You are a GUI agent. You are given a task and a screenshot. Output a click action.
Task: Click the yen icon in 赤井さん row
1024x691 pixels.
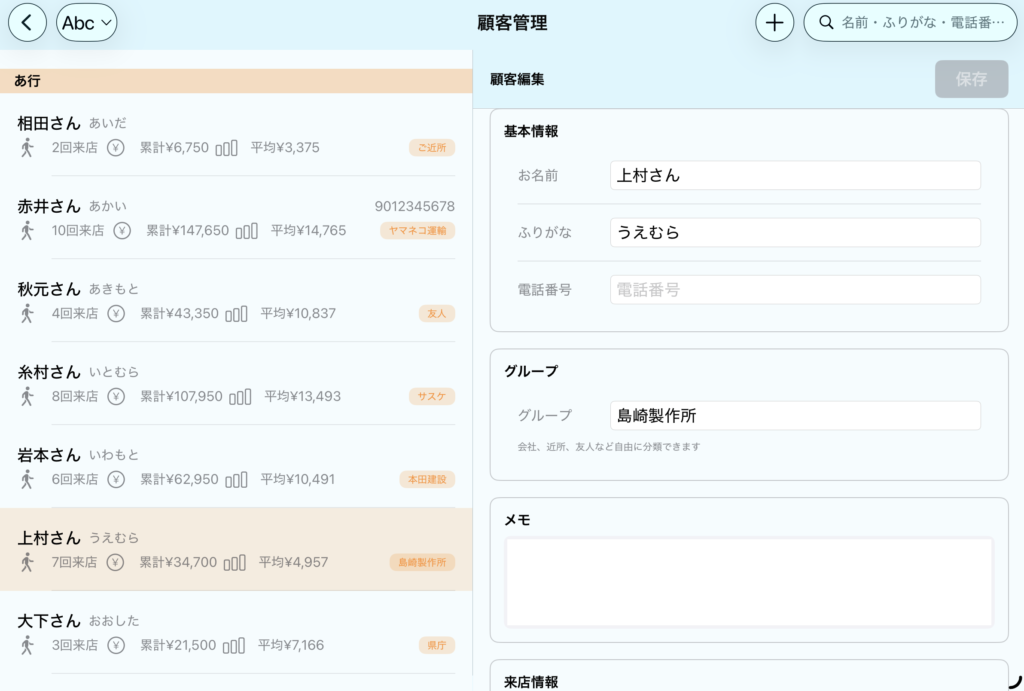point(122,231)
